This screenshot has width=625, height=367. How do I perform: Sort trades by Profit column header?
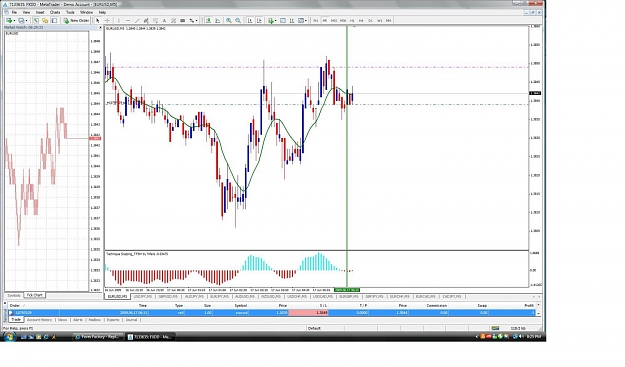[x=529, y=306]
